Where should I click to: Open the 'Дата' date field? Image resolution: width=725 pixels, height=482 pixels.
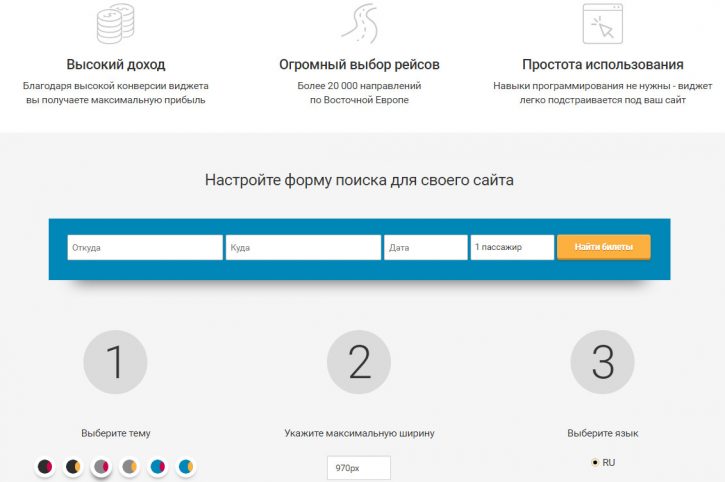425,247
